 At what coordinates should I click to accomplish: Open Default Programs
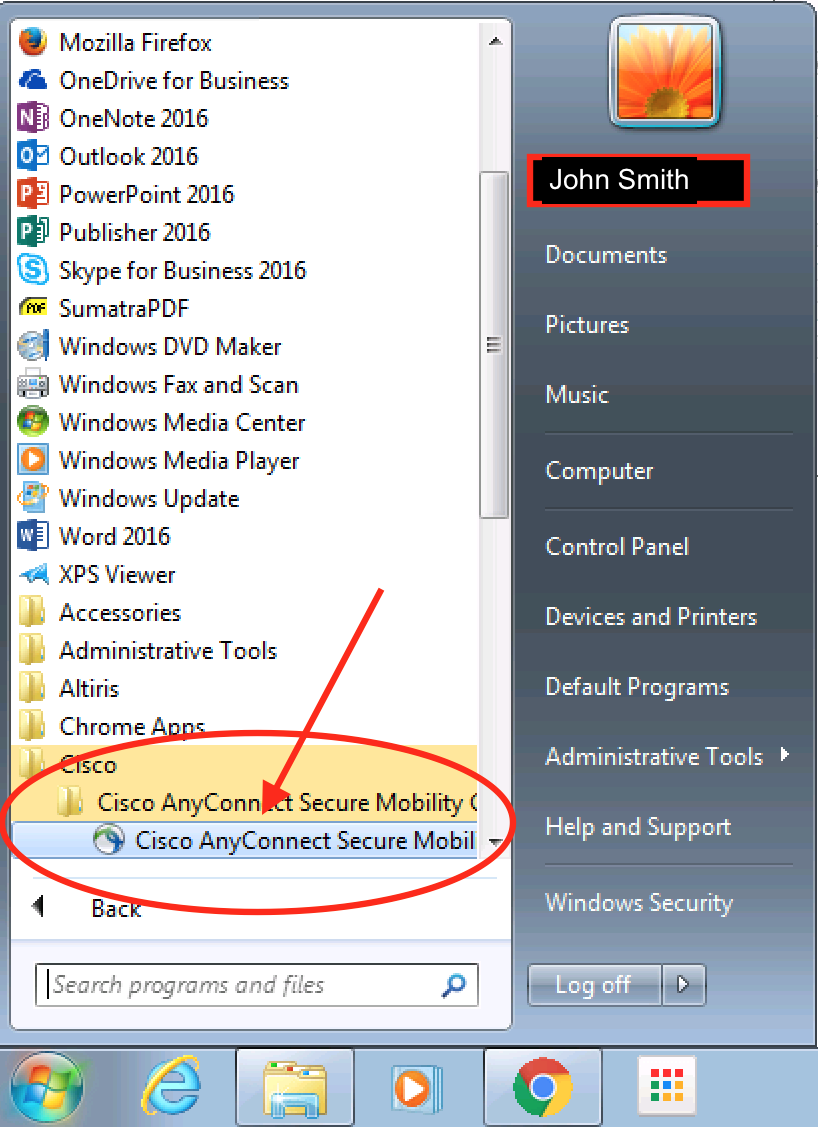(637, 686)
